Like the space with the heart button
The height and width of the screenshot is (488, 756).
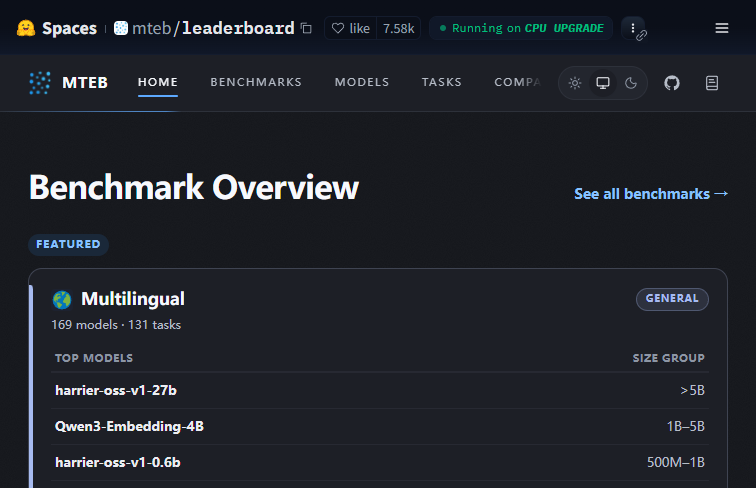click(x=351, y=28)
